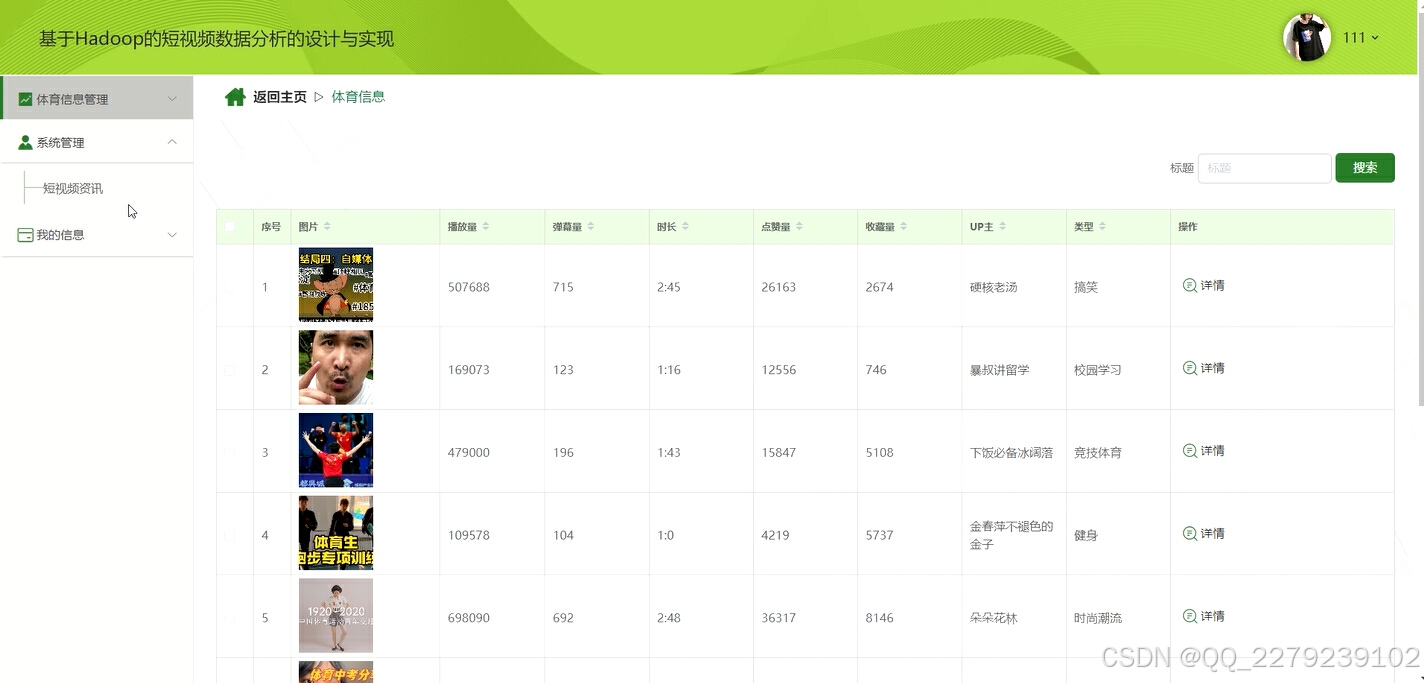The image size is (1424, 683).
Task: Check the checkbox for row 2
Action: click(x=228, y=368)
